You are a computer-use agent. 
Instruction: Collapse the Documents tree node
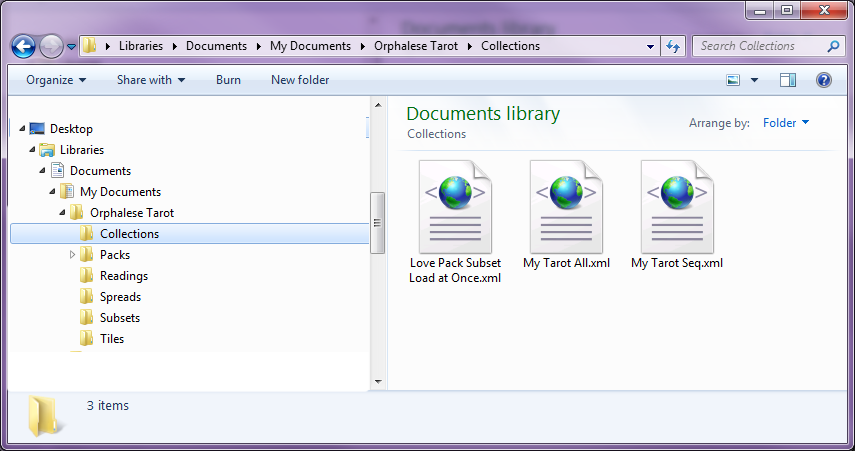click(42, 171)
